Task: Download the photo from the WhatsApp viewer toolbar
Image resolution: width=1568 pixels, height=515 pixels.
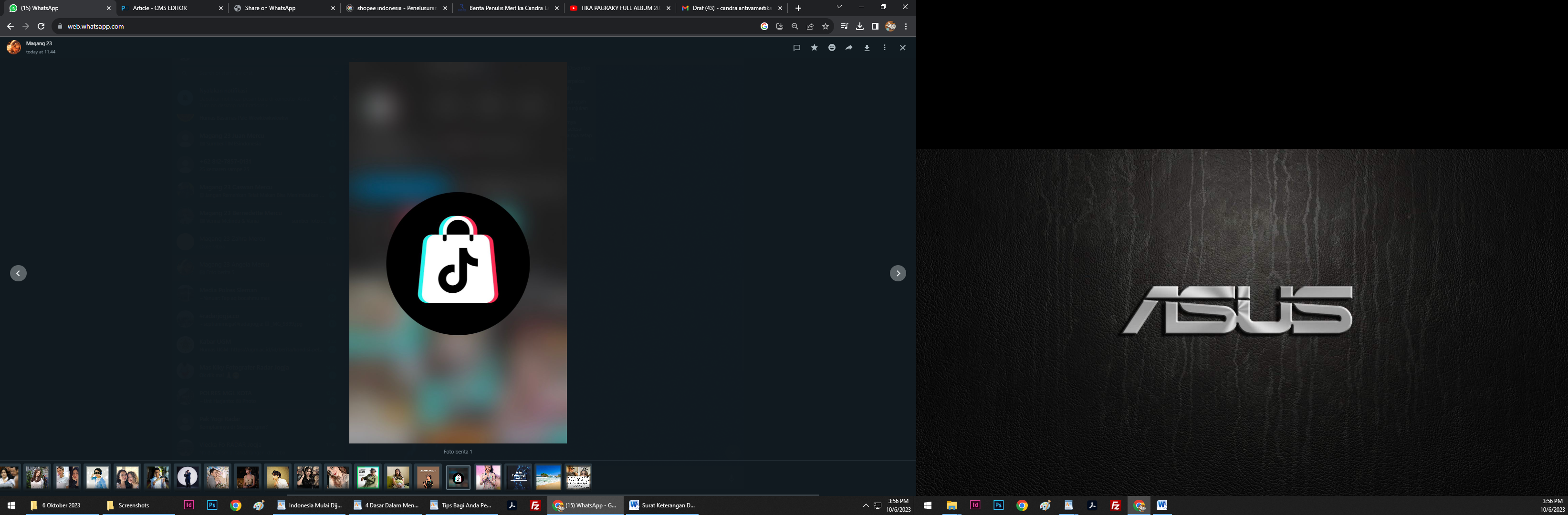Action: click(867, 47)
